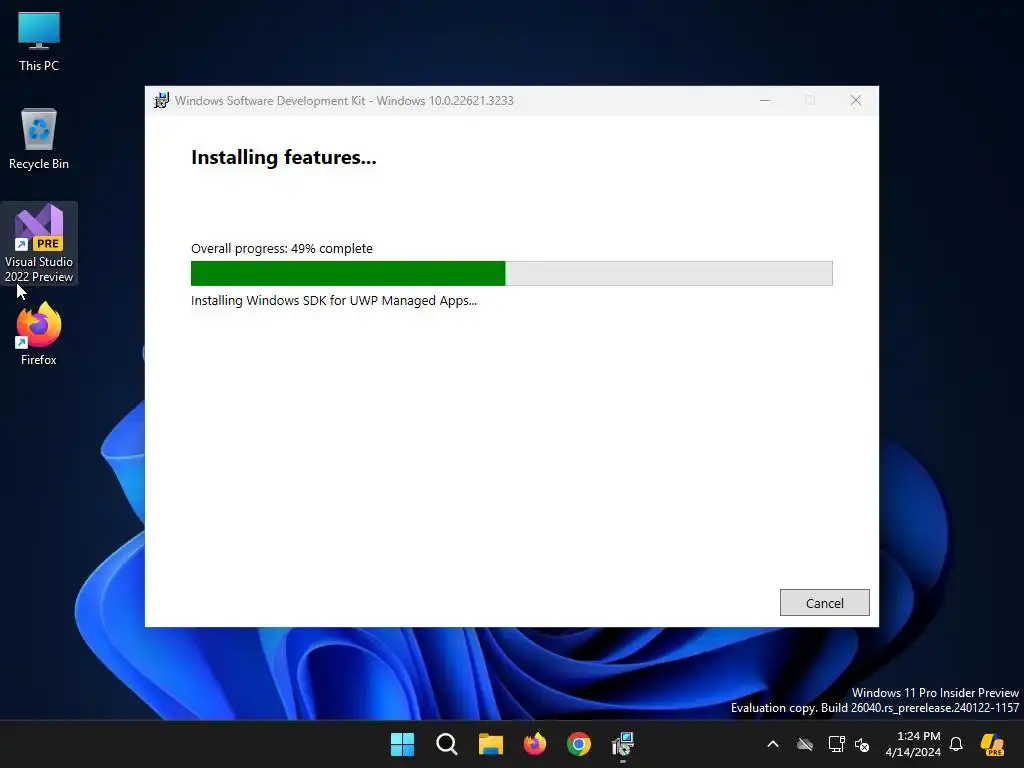Open taskbar Search
This screenshot has height=768, width=1024.
click(447, 744)
